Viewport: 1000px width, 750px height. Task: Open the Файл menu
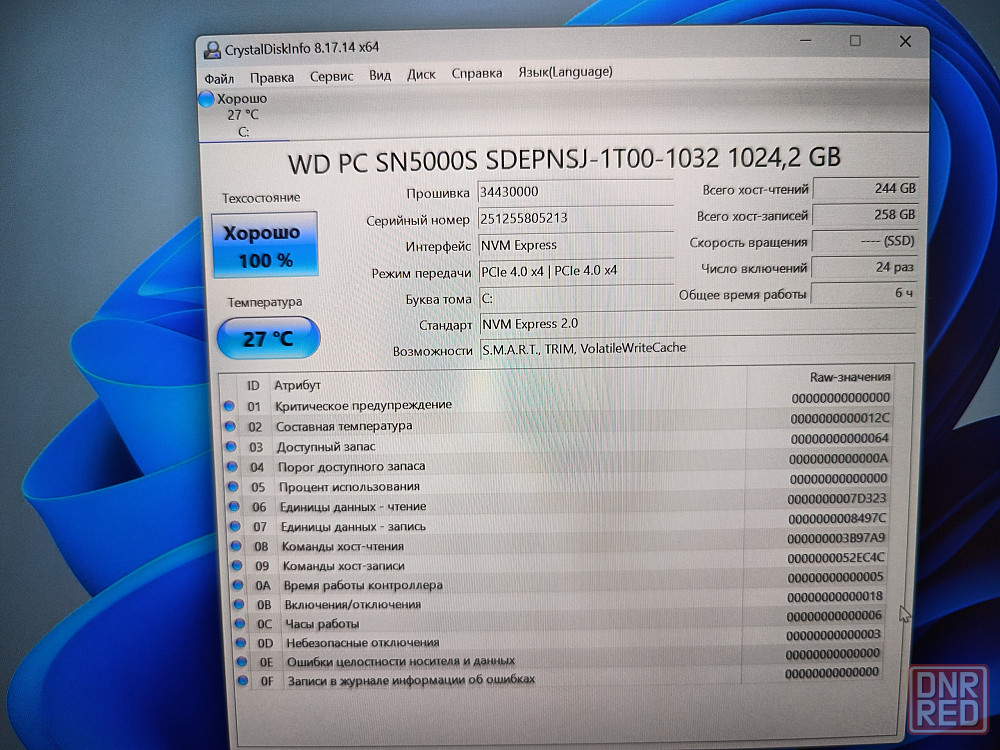coord(219,78)
